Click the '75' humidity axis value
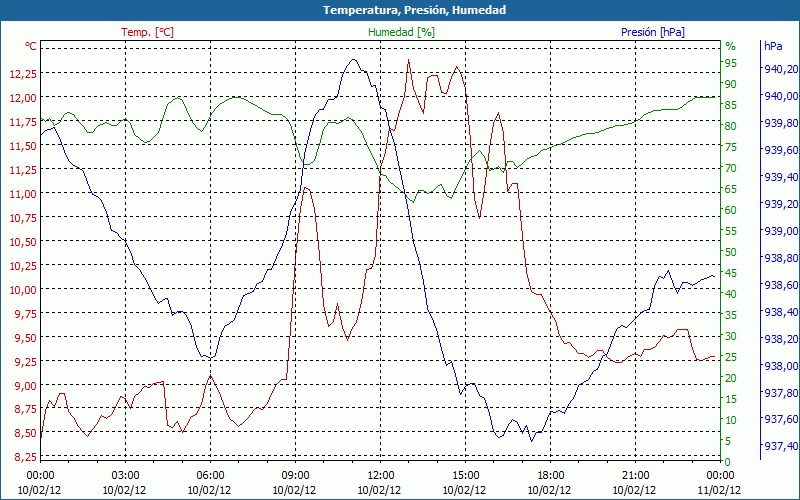 point(731,147)
